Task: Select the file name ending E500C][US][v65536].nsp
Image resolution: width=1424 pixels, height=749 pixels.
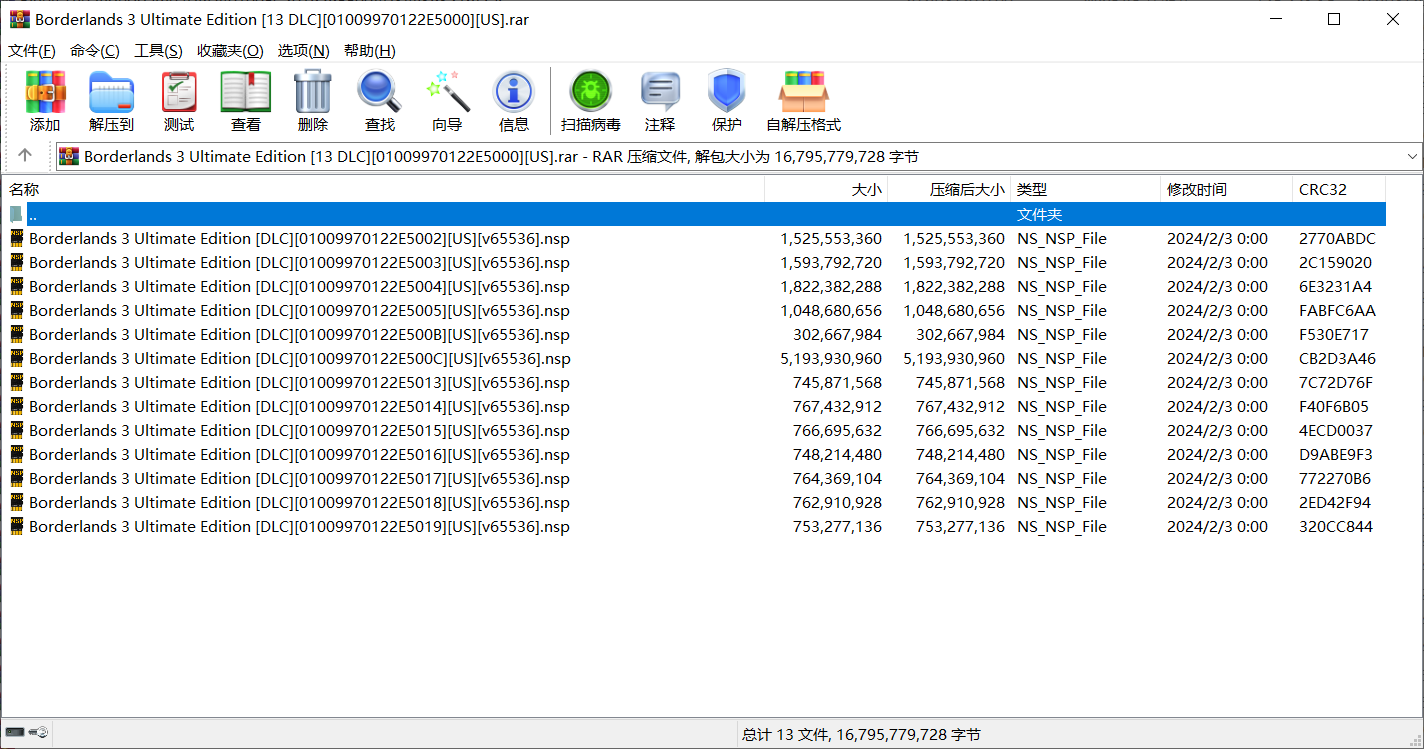Action: pos(299,358)
